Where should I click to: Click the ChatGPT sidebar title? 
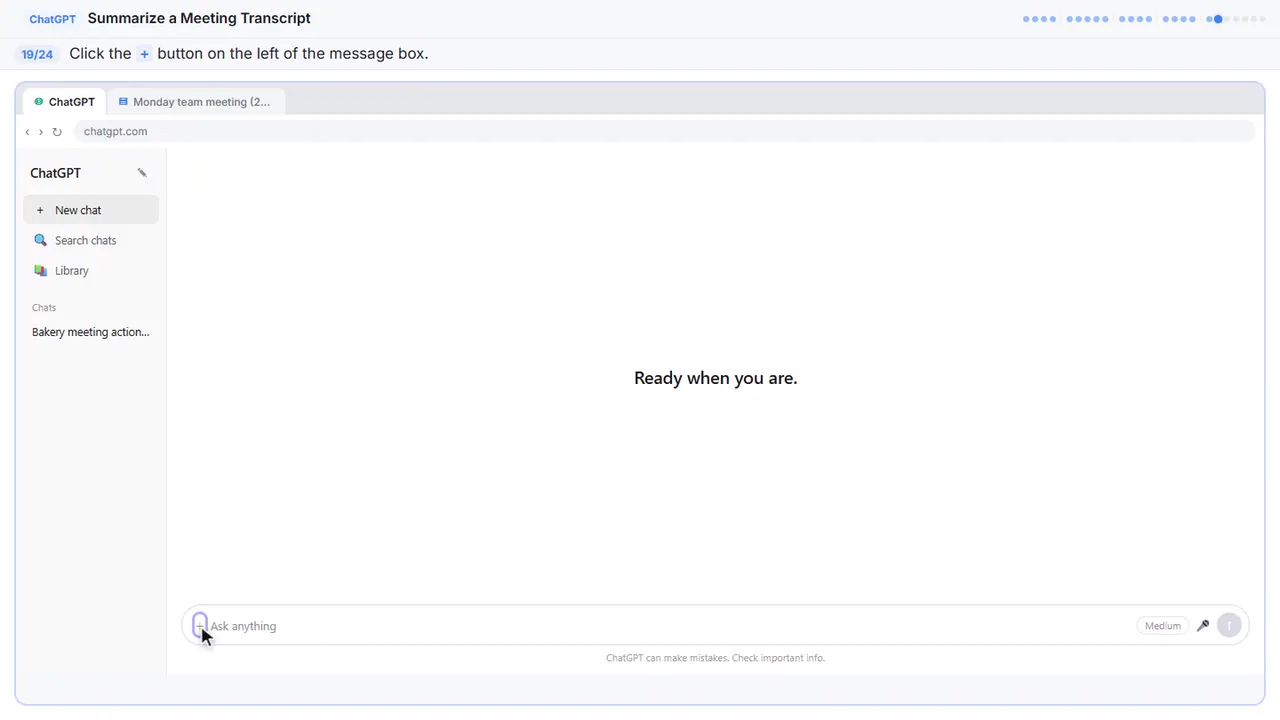55,173
